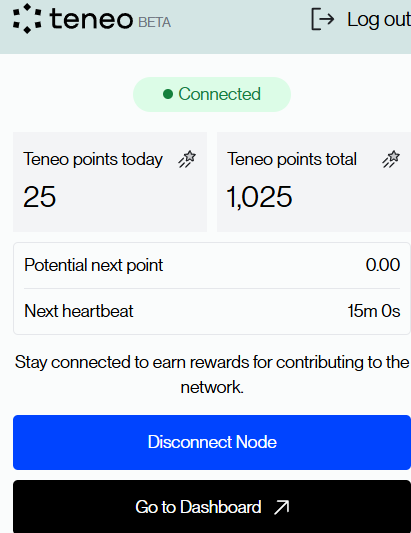Click the teneo wordmark in header
Viewport: 411px width, 533px height.
pos(91,19)
